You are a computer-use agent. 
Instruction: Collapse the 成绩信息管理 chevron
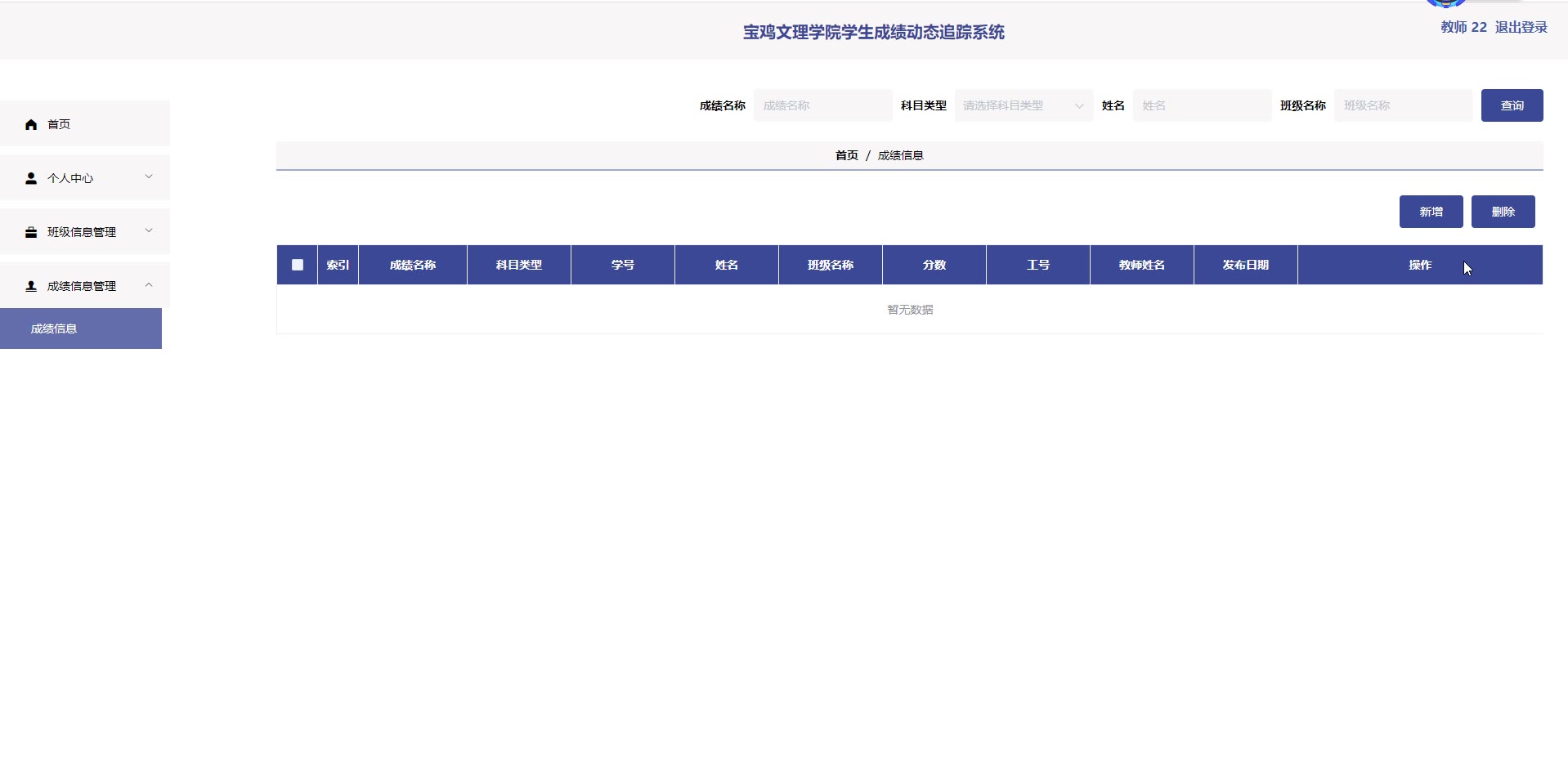(x=149, y=284)
